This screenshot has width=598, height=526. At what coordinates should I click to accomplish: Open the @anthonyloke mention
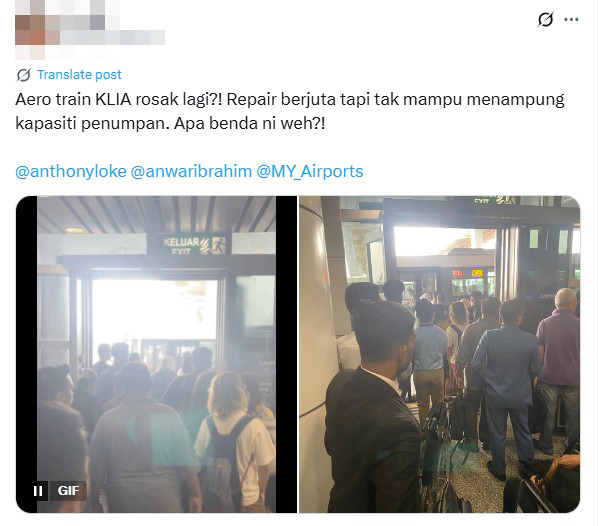pyautogui.click(x=71, y=171)
